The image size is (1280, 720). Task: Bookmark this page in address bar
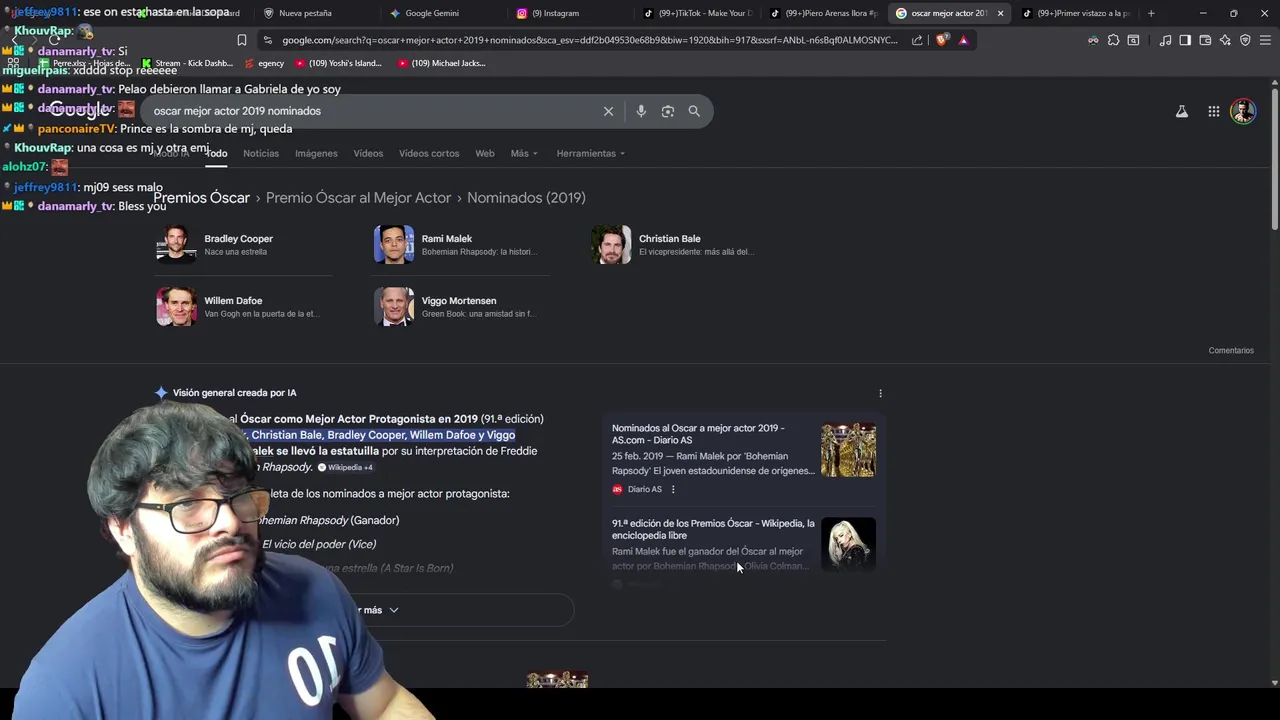242,40
